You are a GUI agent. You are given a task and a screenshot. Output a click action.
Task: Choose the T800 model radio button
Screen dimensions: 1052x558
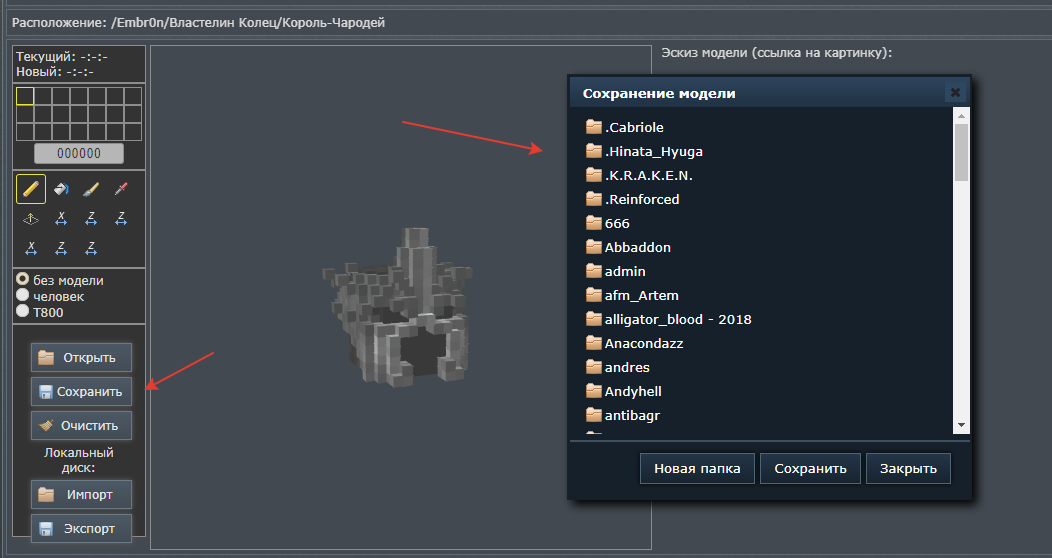tap(23, 311)
